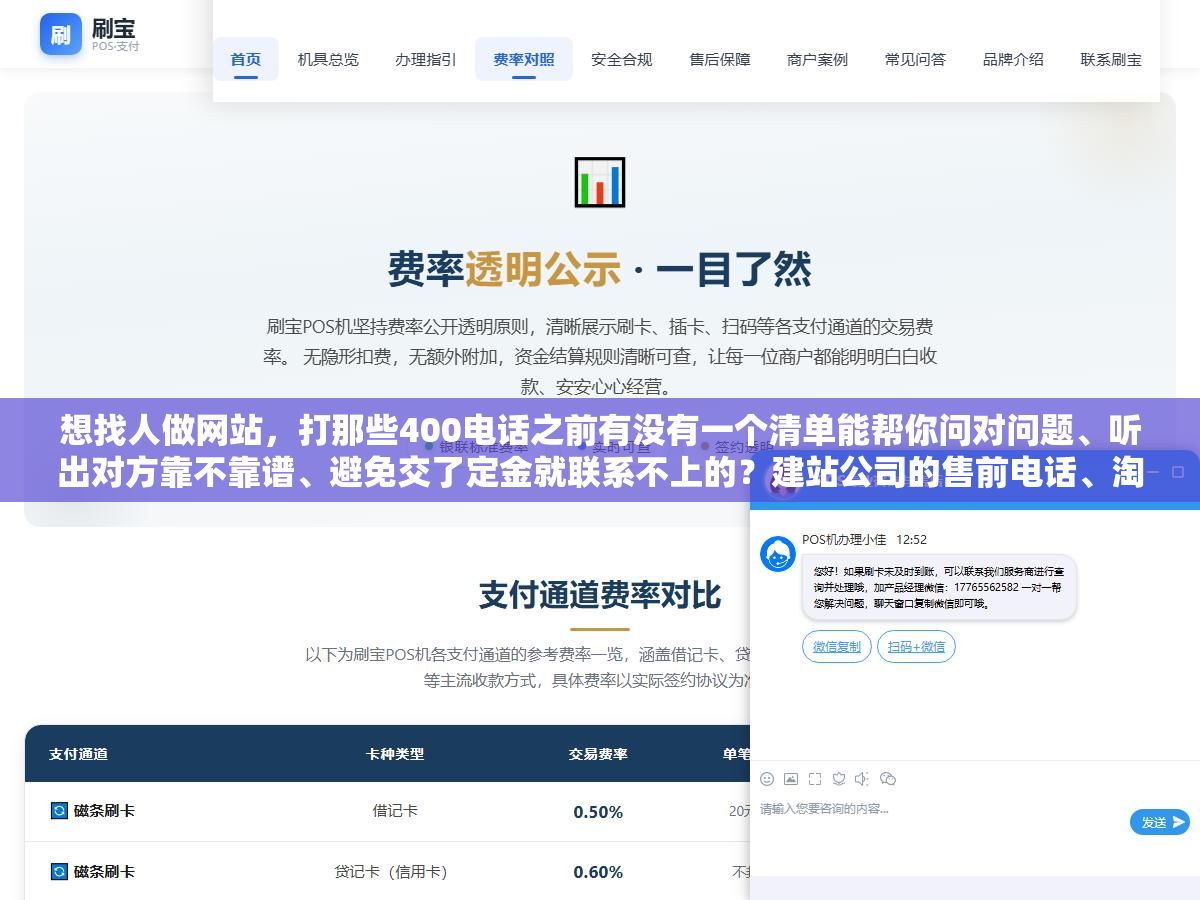Click the screenshot capture icon in the chat
This screenshot has height=900, width=1200.
(815, 779)
